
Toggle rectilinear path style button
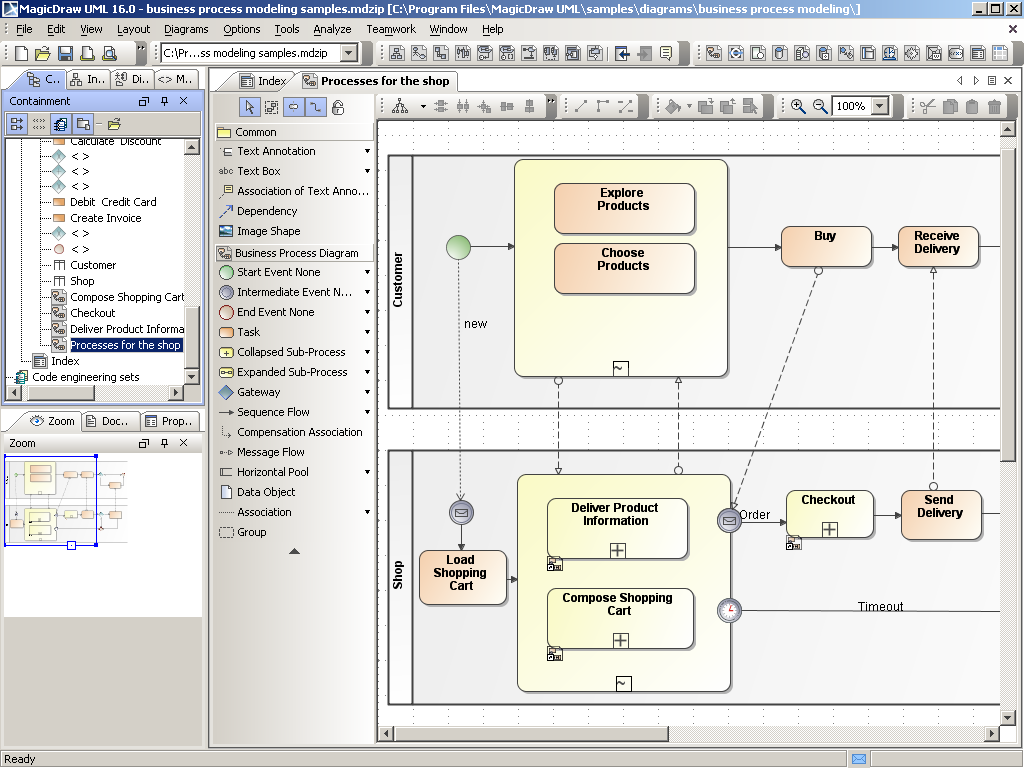click(315, 107)
